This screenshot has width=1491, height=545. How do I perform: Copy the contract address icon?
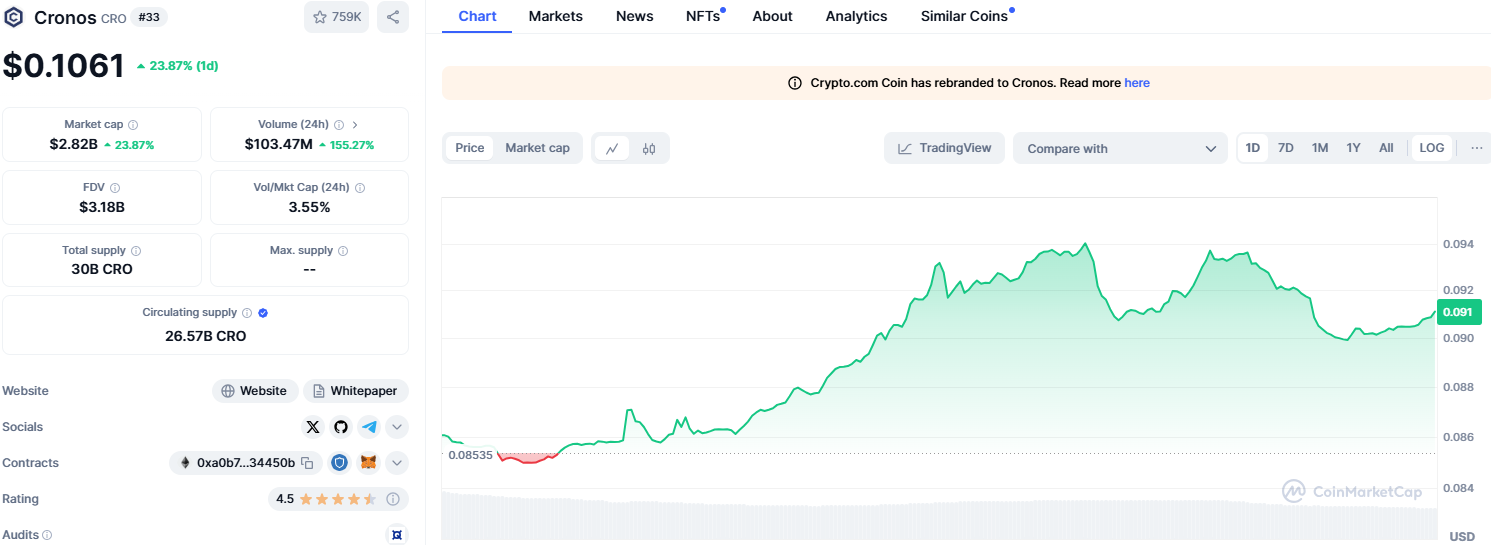point(308,463)
